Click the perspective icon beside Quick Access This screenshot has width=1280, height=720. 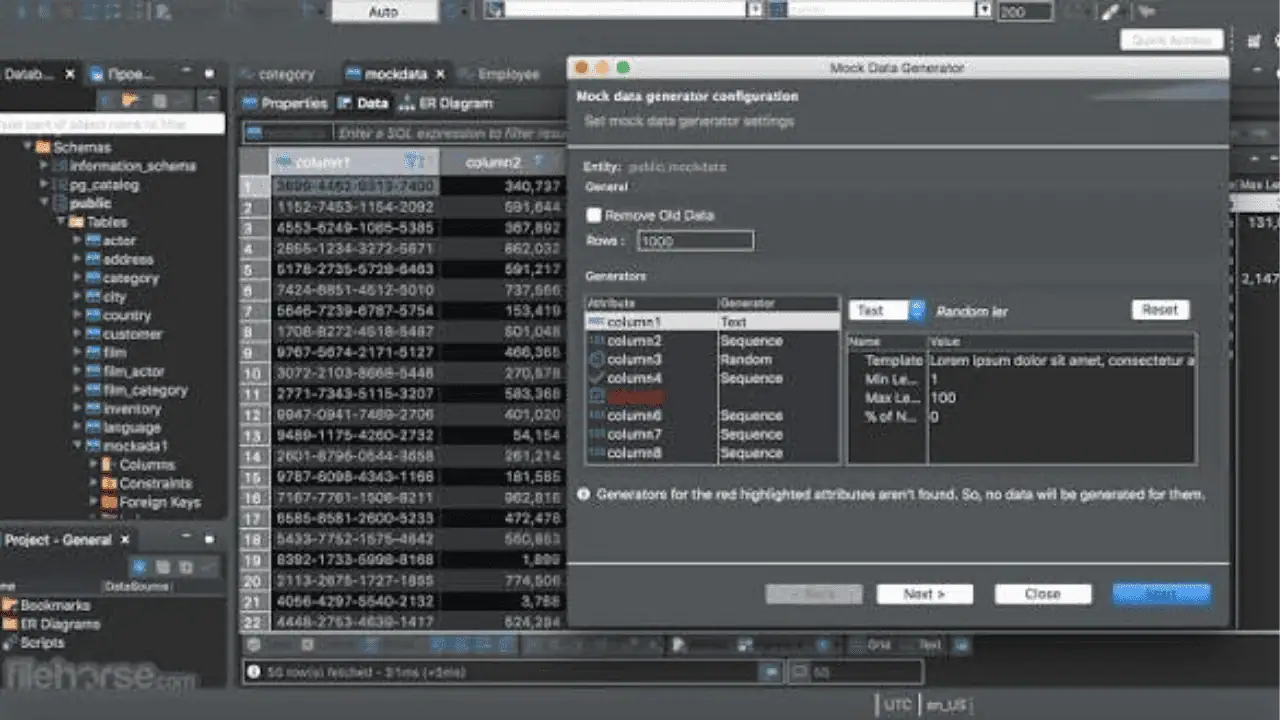coord(1254,41)
